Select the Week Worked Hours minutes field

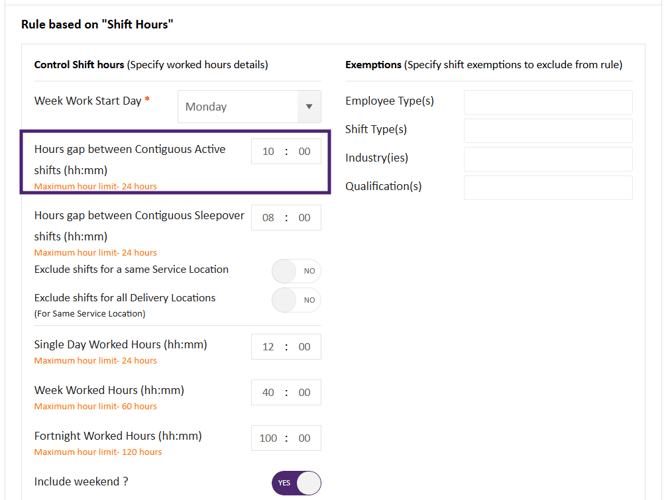[304, 393]
